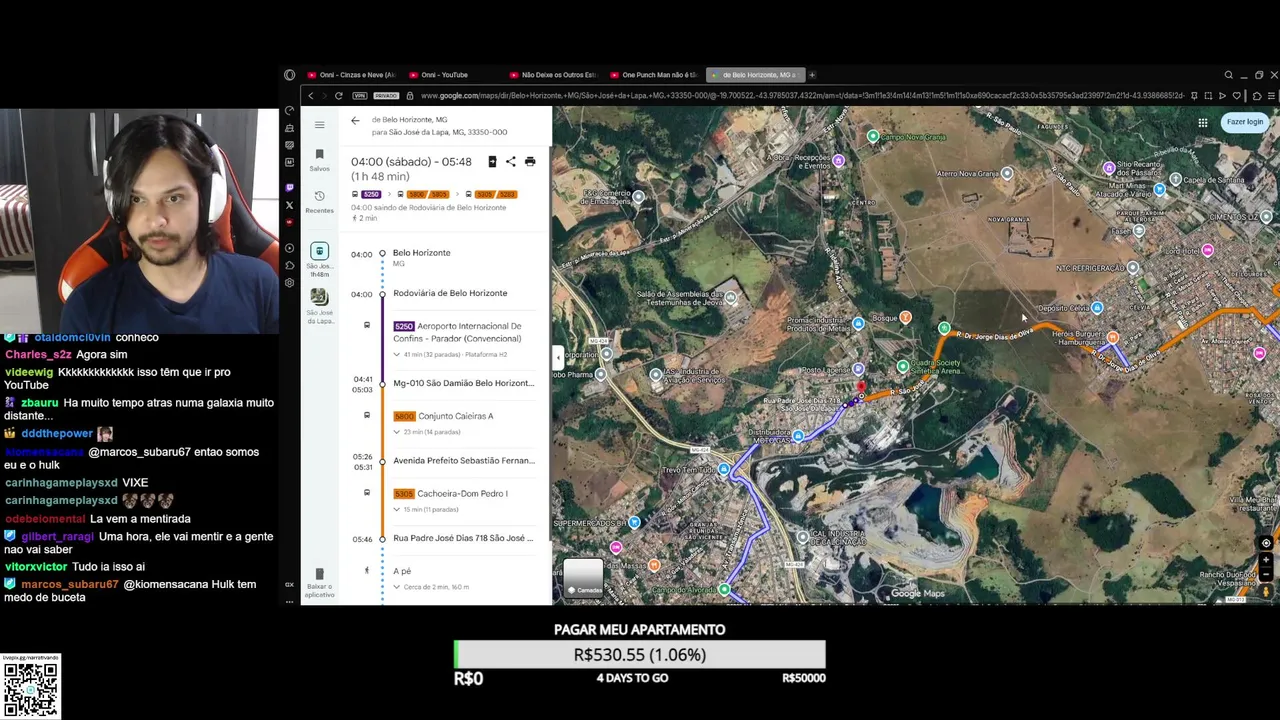1280x720 pixels.
Task: Click Supermercados BH map pin
Action: tap(634, 522)
